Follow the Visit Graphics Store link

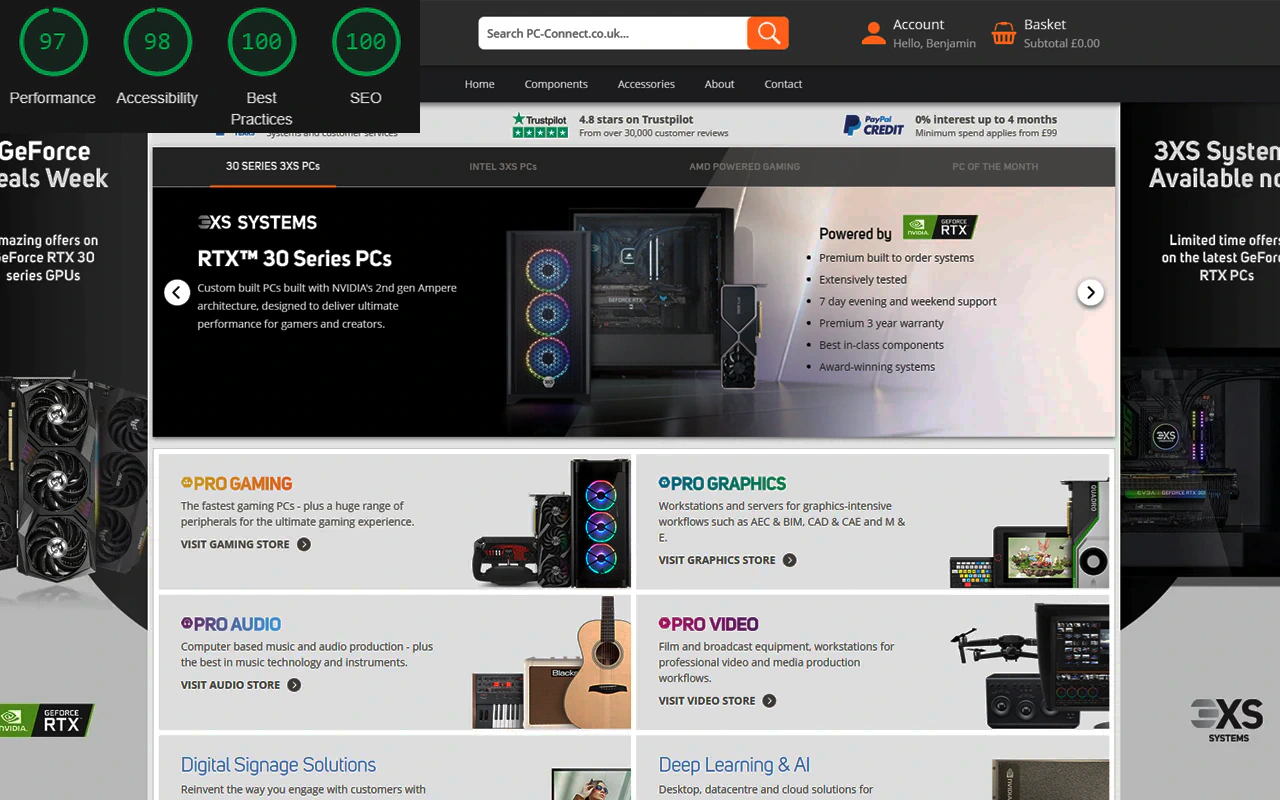pyautogui.click(x=717, y=560)
